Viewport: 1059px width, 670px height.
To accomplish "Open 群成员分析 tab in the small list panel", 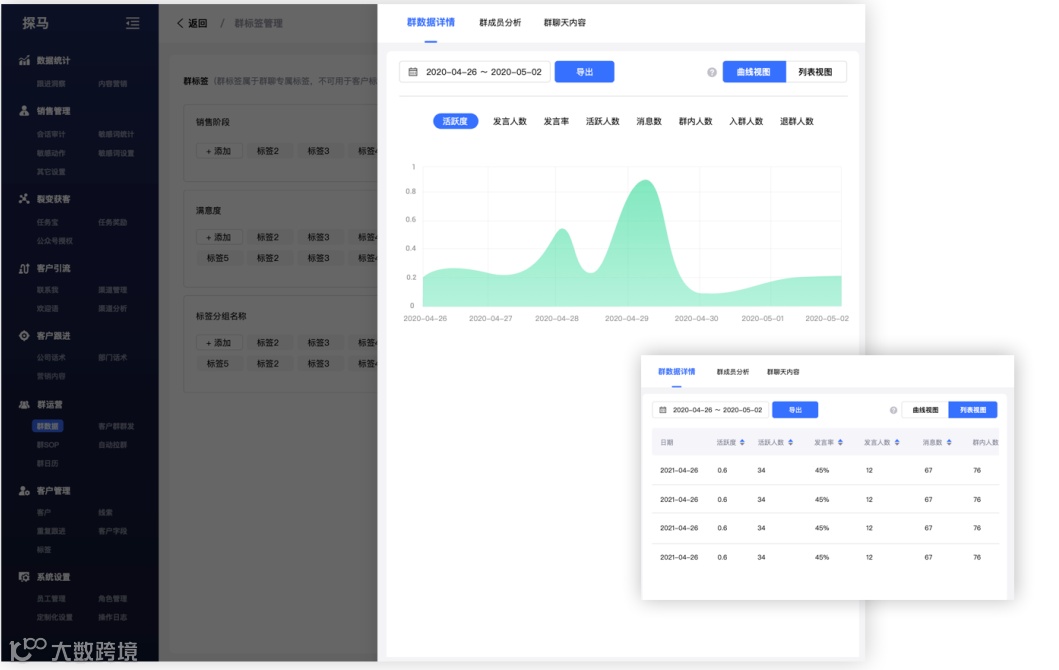I will tap(733, 372).
